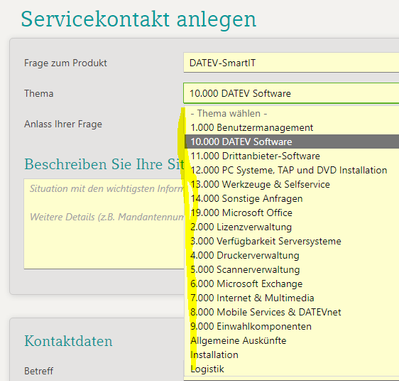The width and height of the screenshot is (399, 381).
Task: Choose 1.000 Benutzermanagement from the list
Action: click(x=292, y=127)
